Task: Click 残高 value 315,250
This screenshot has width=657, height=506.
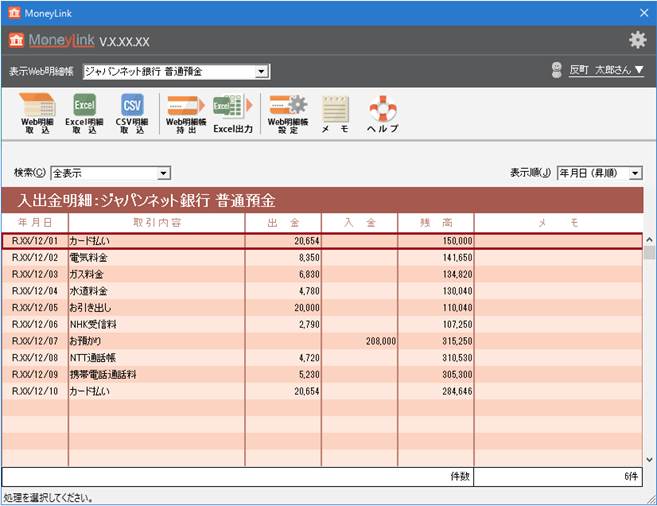Action: click(457, 341)
